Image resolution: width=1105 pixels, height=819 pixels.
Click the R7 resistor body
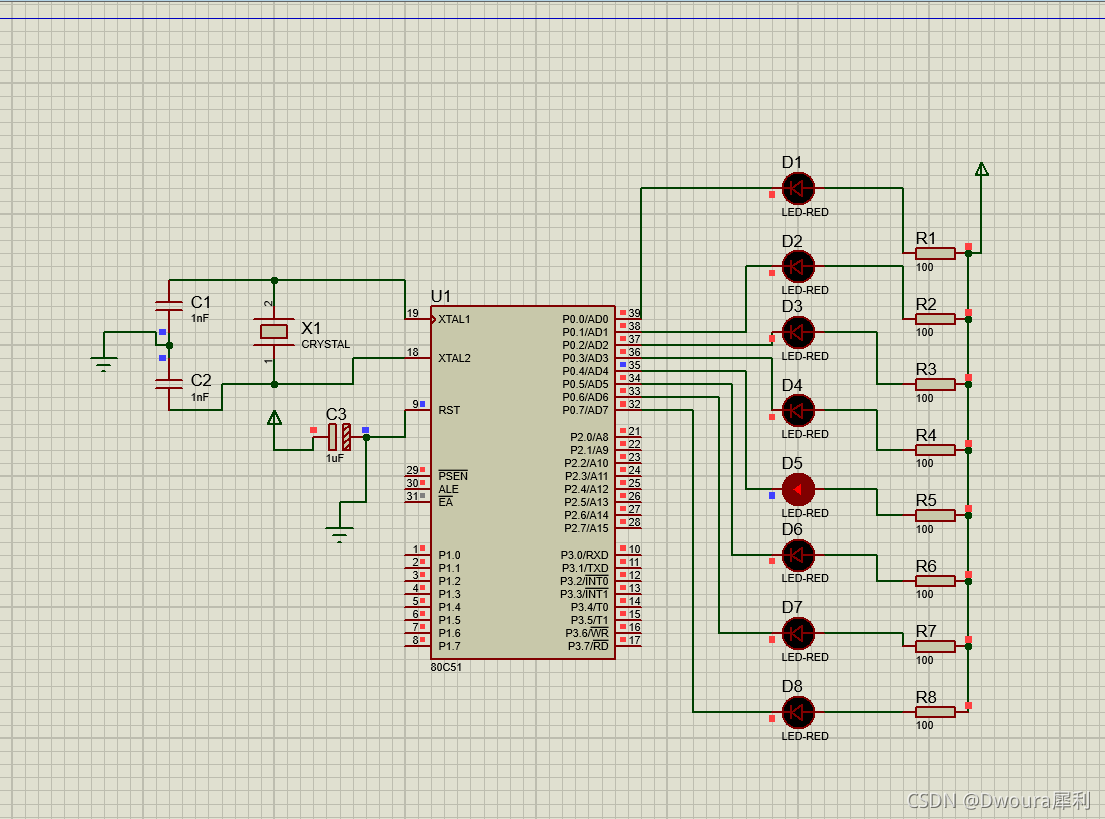[x=935, y=646]
